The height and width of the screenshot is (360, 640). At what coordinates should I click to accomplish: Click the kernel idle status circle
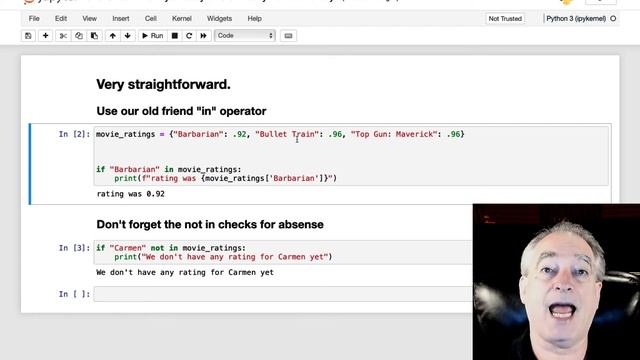coord(613,19)
